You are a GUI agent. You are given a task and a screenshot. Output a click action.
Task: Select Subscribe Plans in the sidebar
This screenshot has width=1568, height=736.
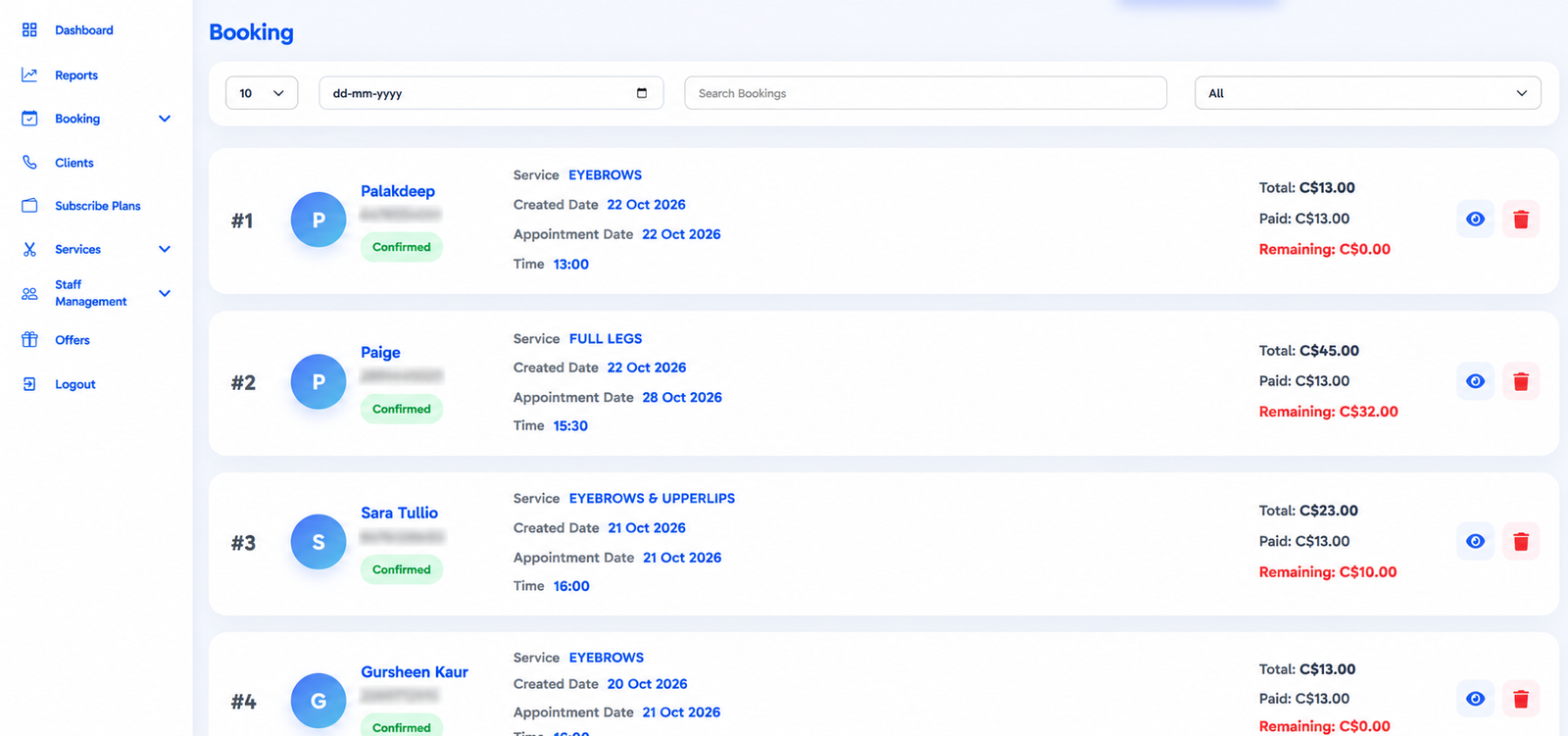point(98,206)
